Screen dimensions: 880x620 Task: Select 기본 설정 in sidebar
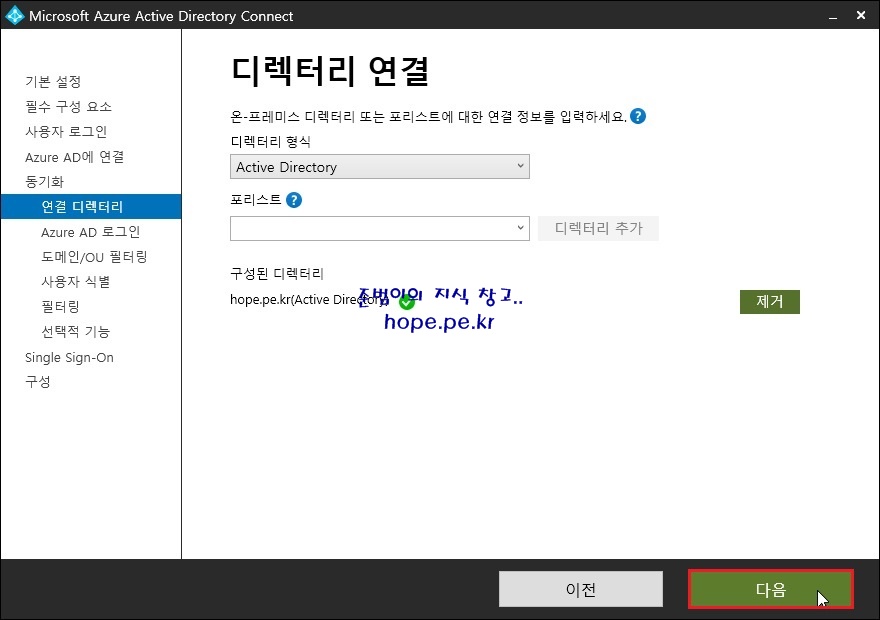53,82
